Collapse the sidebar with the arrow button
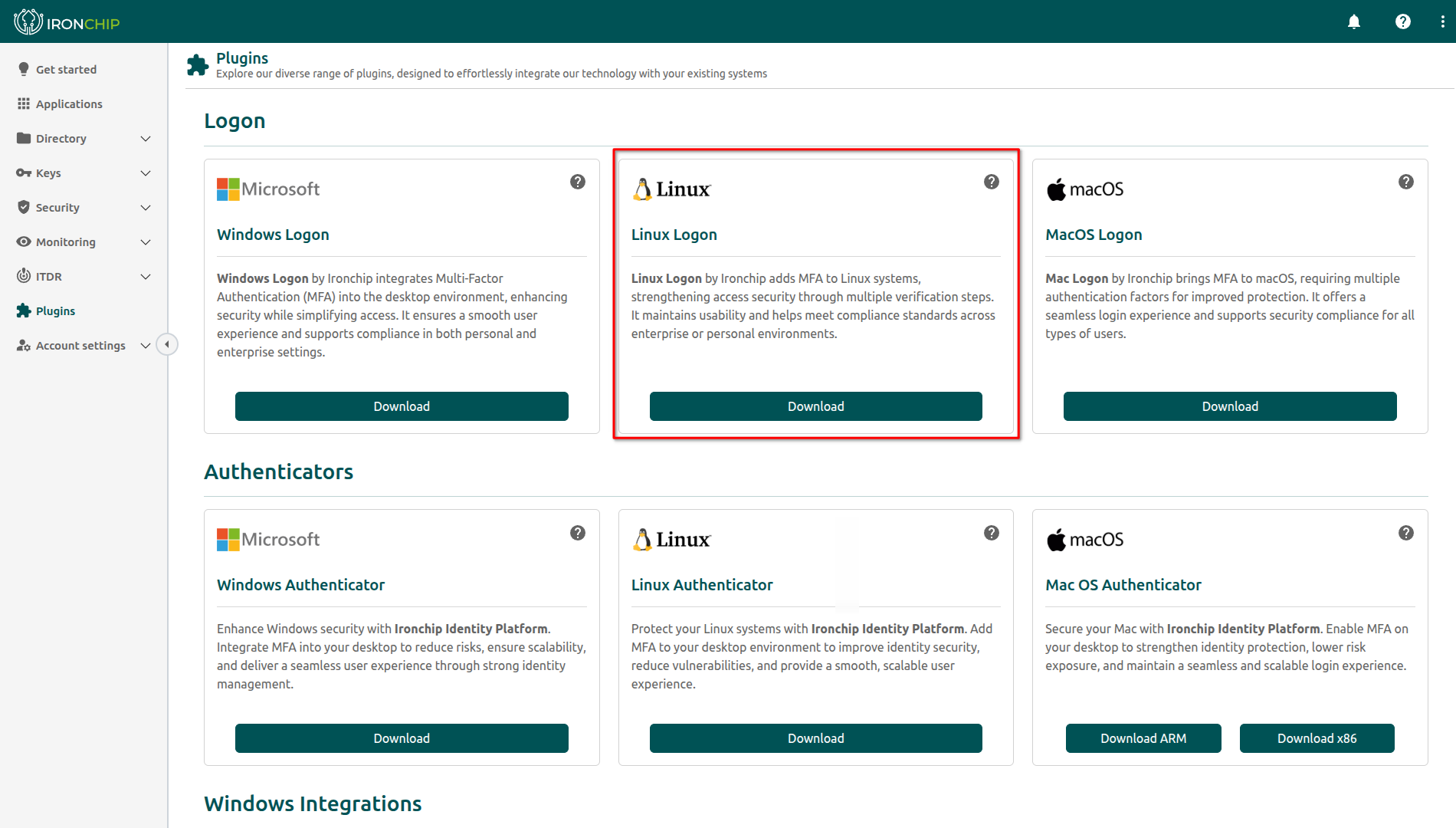Viewport: 1456px width, 828px height. pyautogui.click(x=166, y=344)
